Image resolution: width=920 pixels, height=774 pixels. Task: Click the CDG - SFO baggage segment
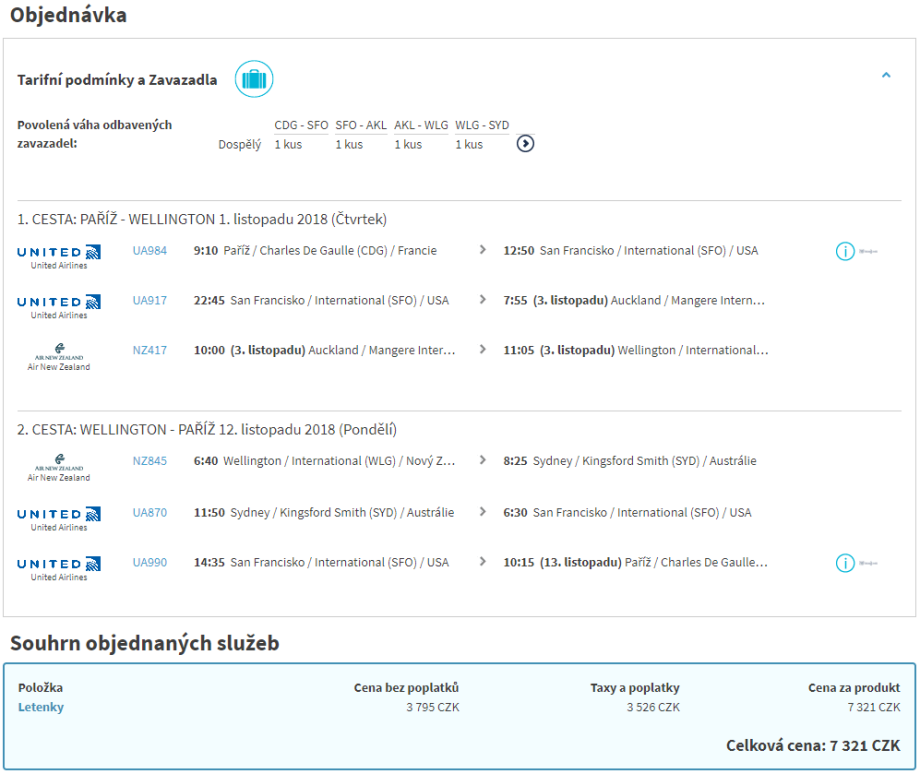tap(301, 125)
